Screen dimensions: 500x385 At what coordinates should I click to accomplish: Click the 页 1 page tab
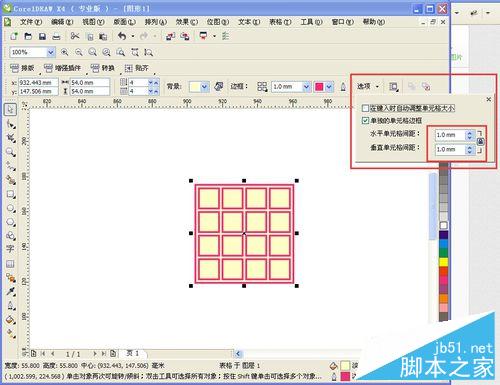133,353
